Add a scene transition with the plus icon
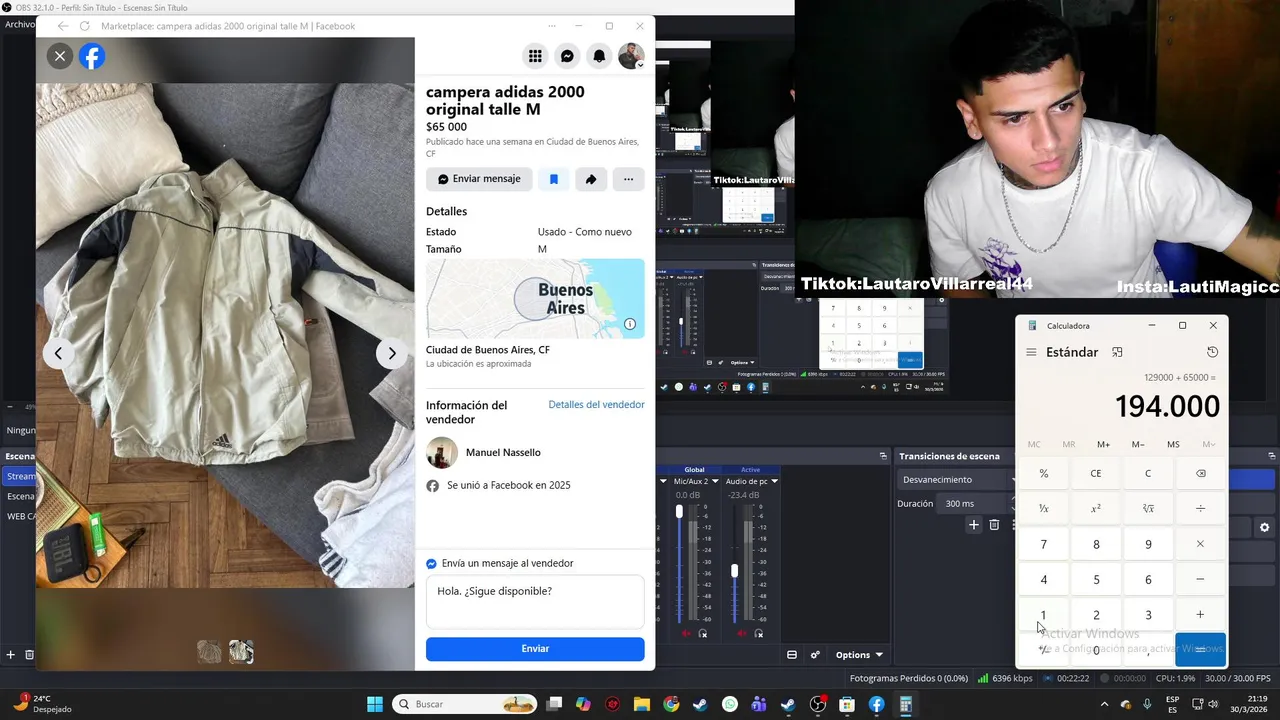Screen dimensions: 1280x720 point(974,525)
